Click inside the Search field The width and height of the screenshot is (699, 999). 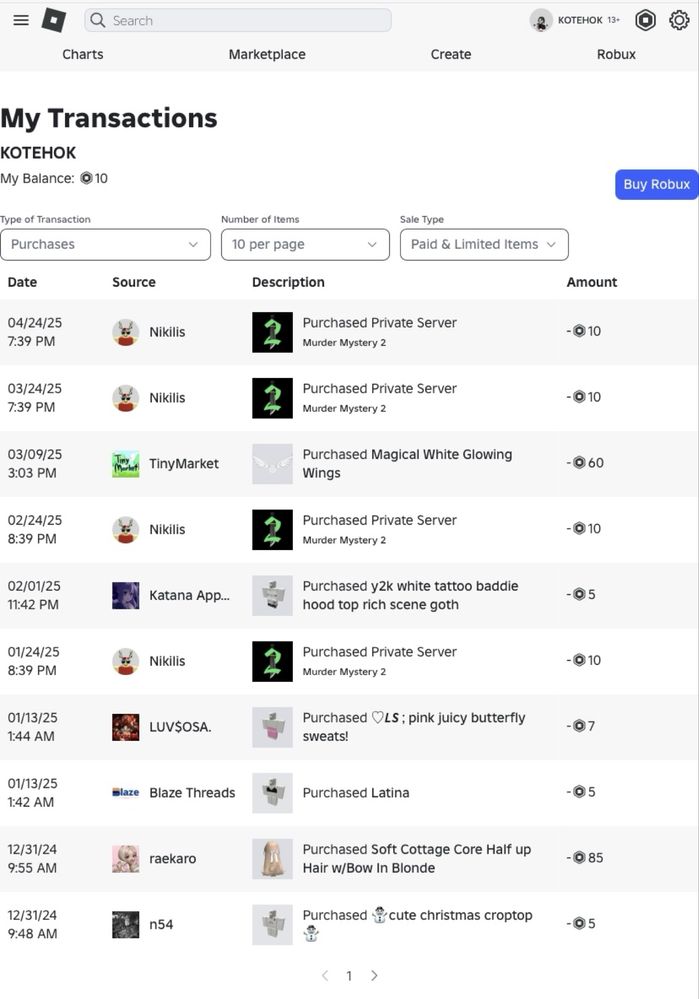coord(238,20)
